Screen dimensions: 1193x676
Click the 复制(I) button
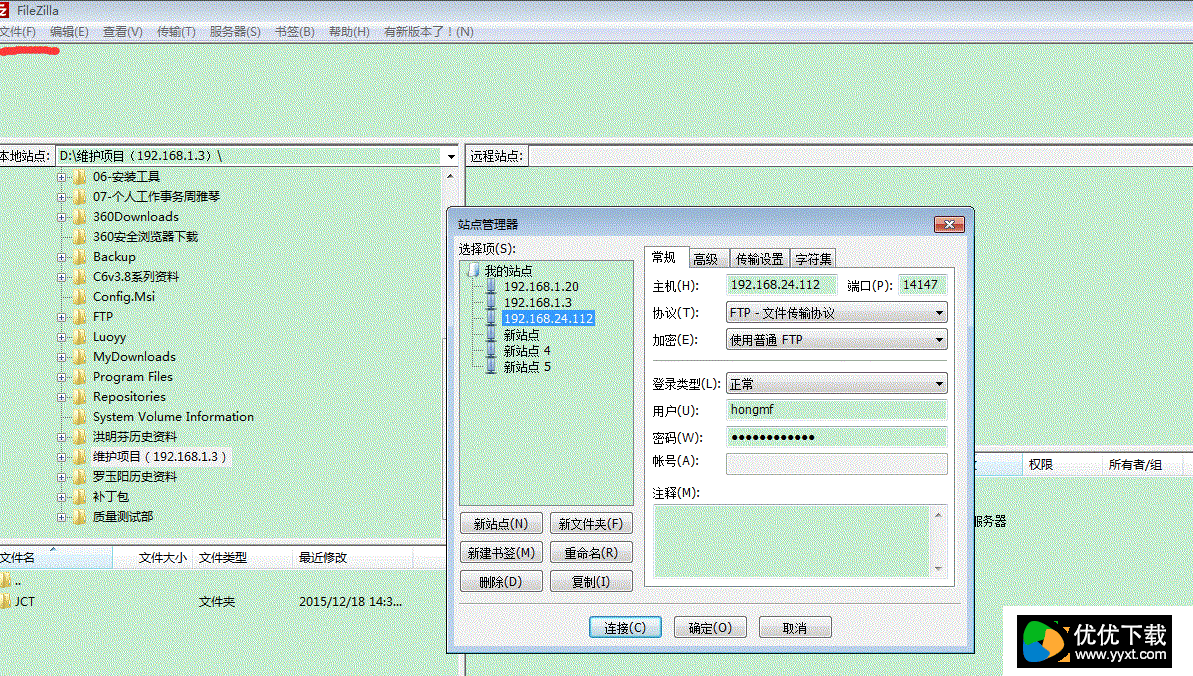pyautogui.click(x=591, y=582)
